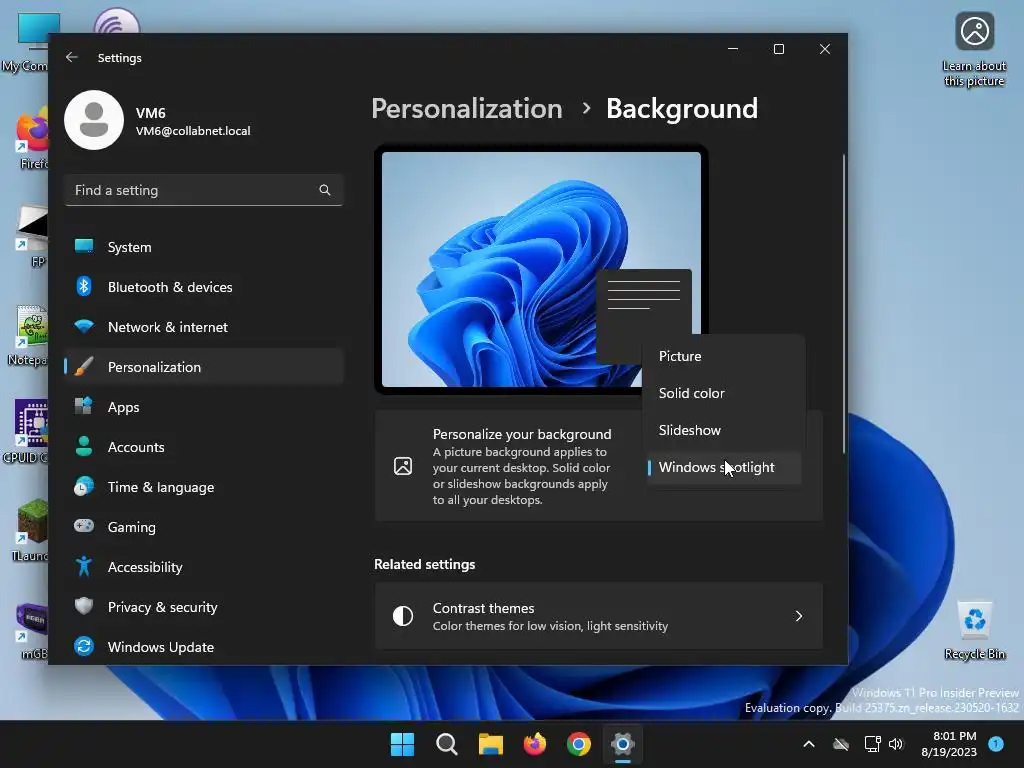
Task: Open Bluetooth & devices settings
Action: (204, 287)
